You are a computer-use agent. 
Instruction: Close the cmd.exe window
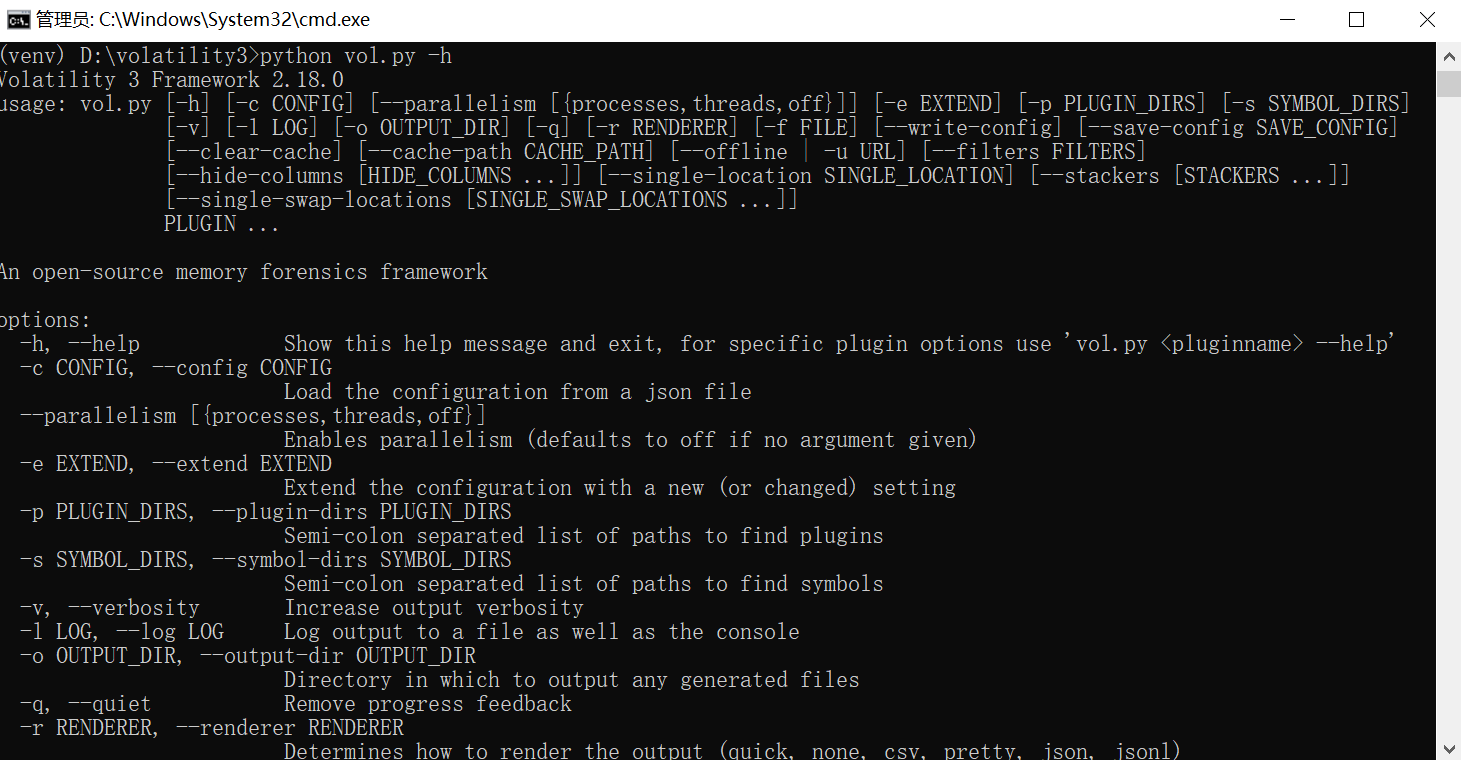pyautogui.click(x=1427, y=20)
